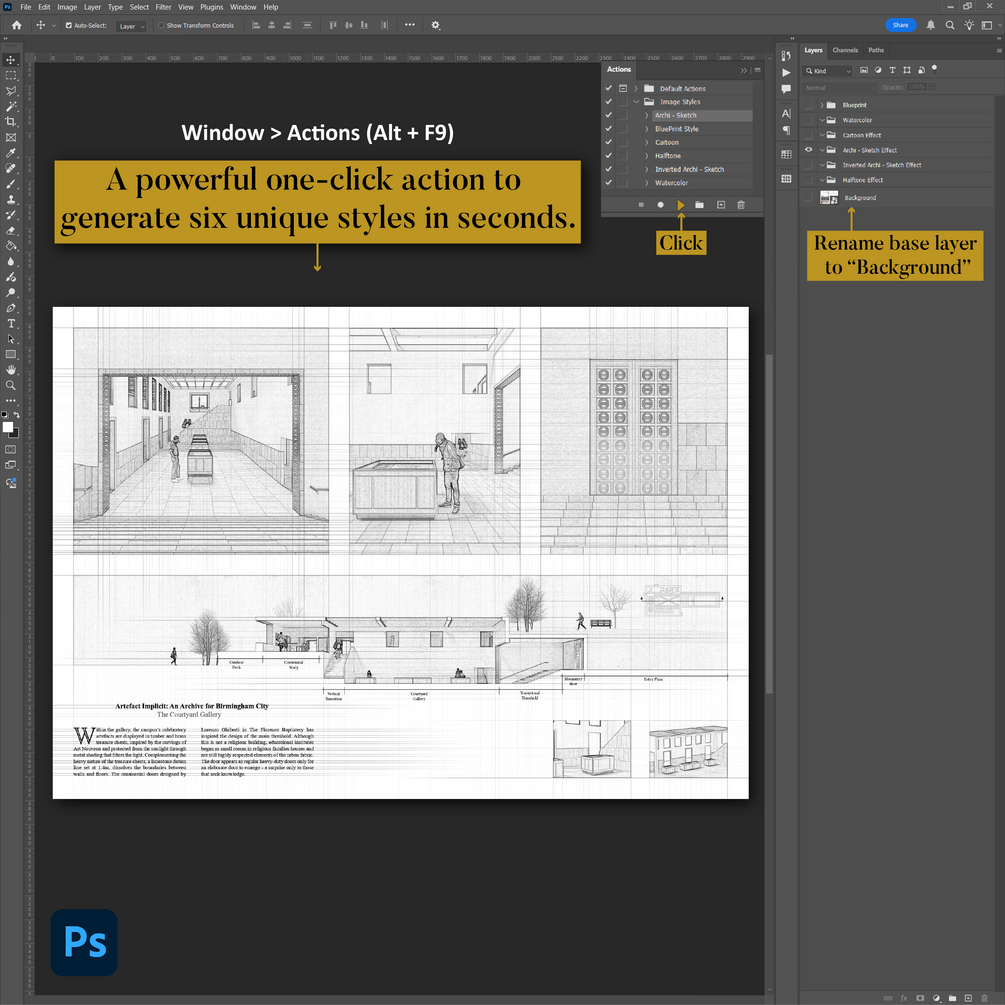Show the Blueprint layer group visibility
The image size is (1005, 1005).
[808, 104]
